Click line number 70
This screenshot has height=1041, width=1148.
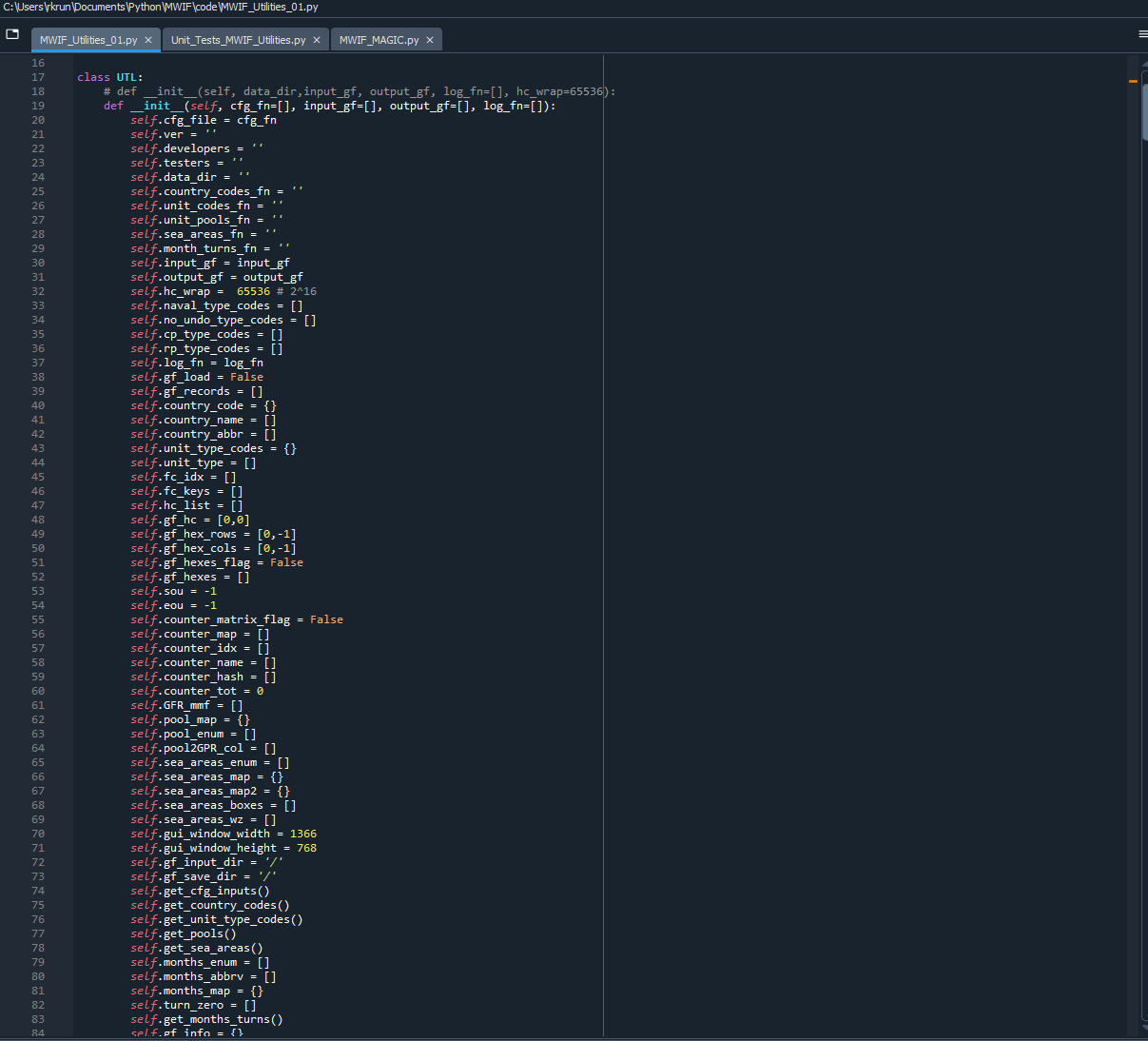point(38,834)
